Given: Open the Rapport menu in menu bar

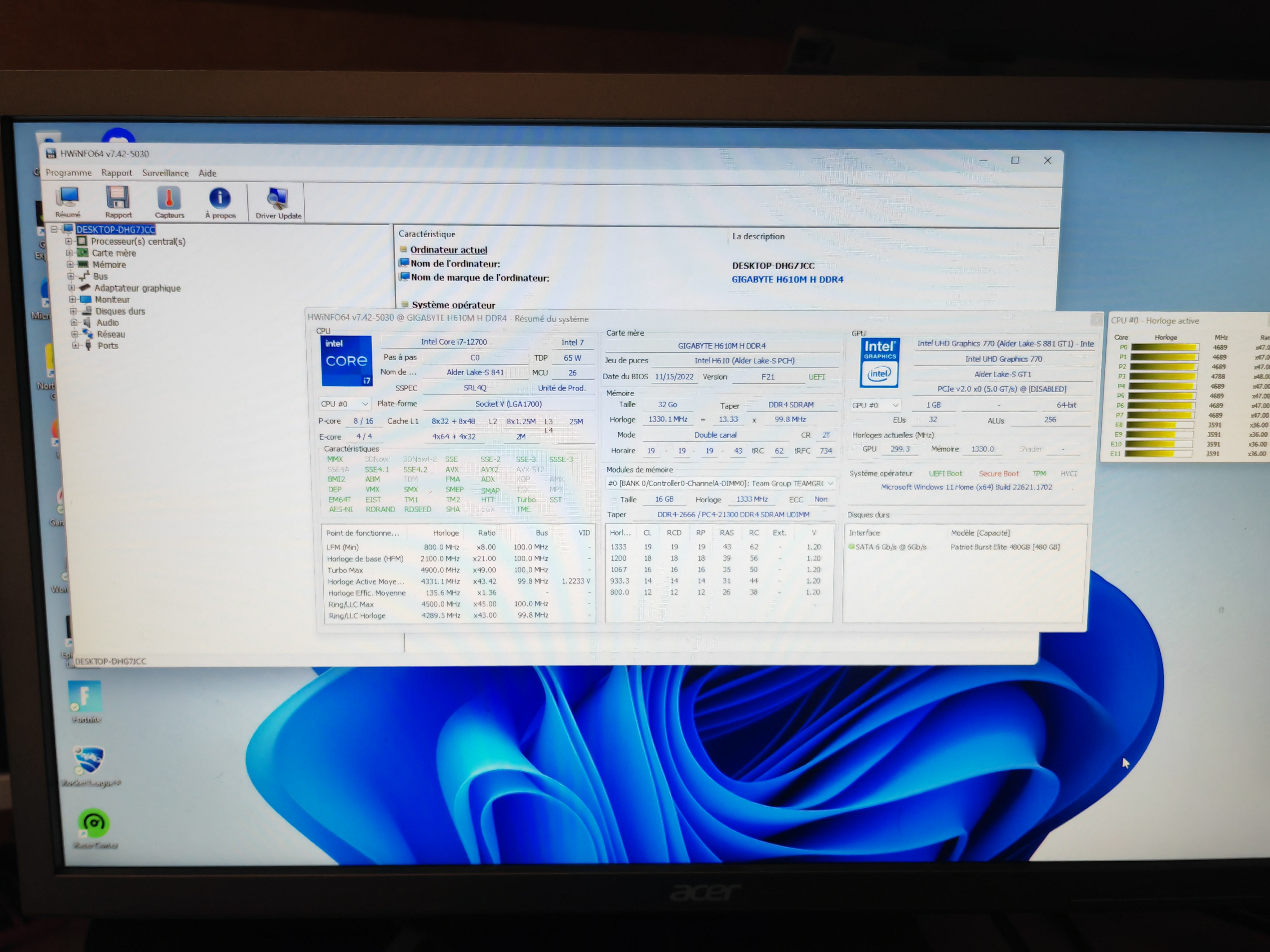Looking at the screenshot, I should tap(117, 173).
